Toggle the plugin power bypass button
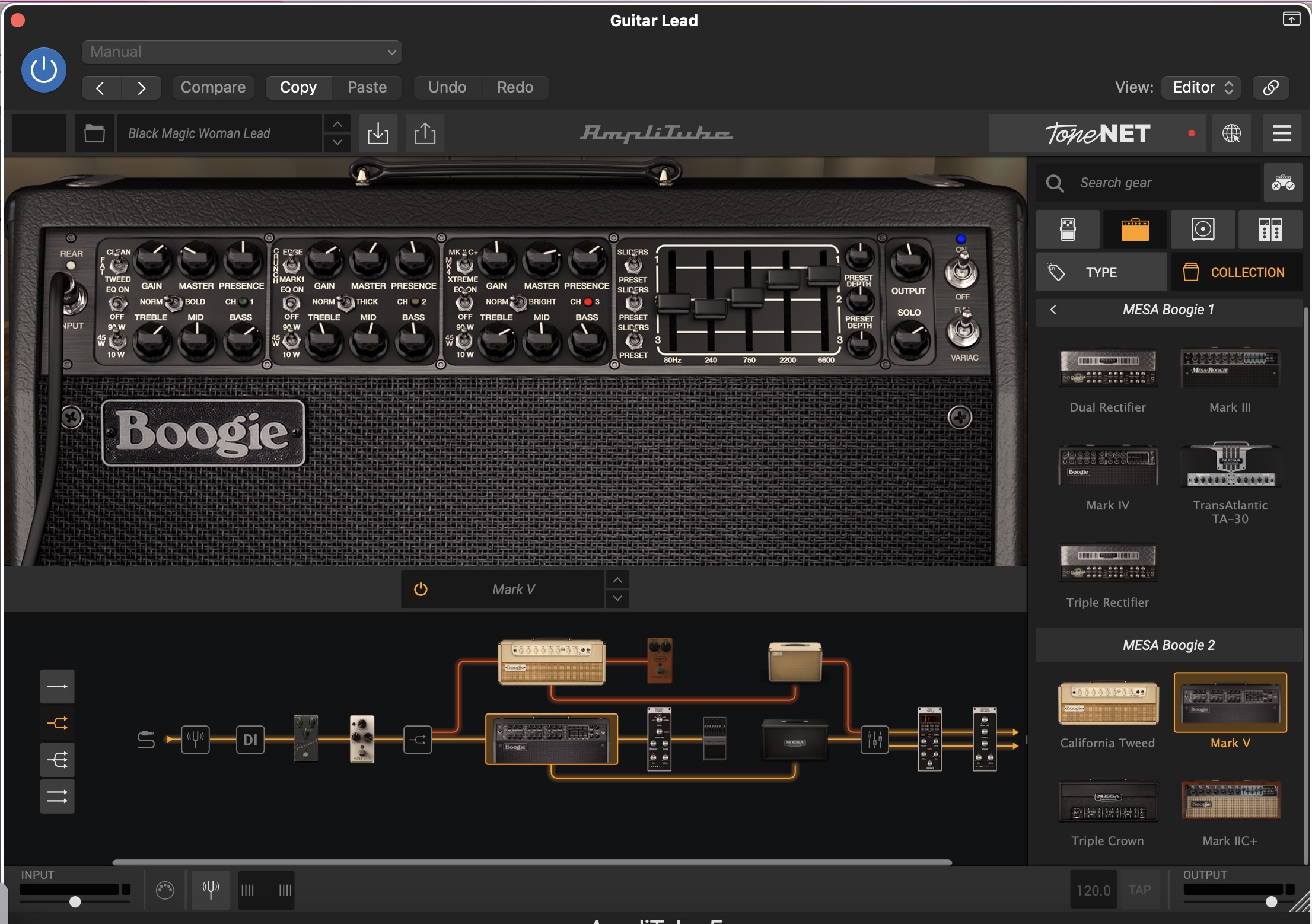 pyautogui.click(x=44, y=70)
